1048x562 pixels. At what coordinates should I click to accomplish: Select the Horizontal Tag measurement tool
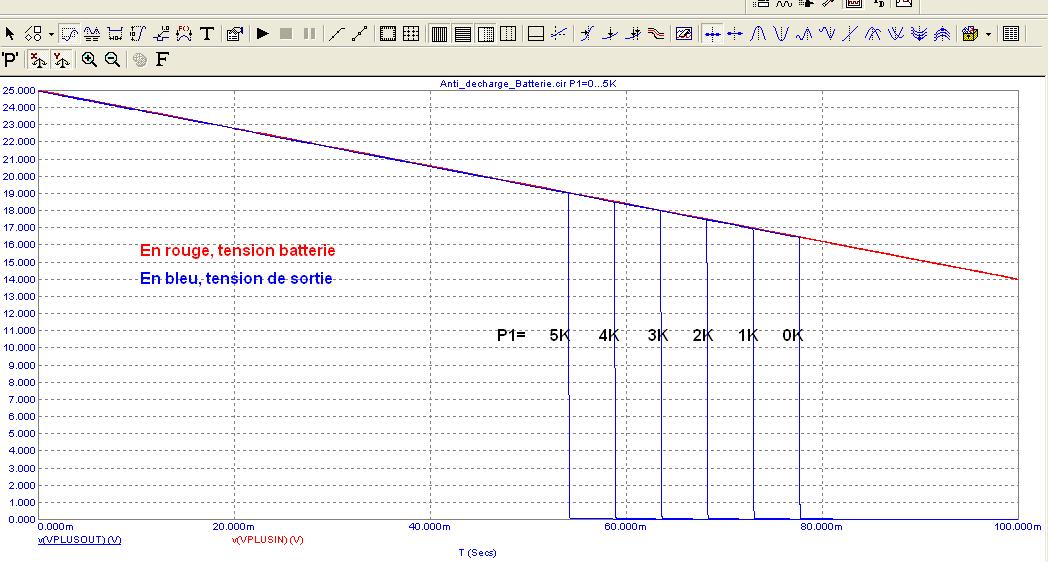(x=115, y=33)
